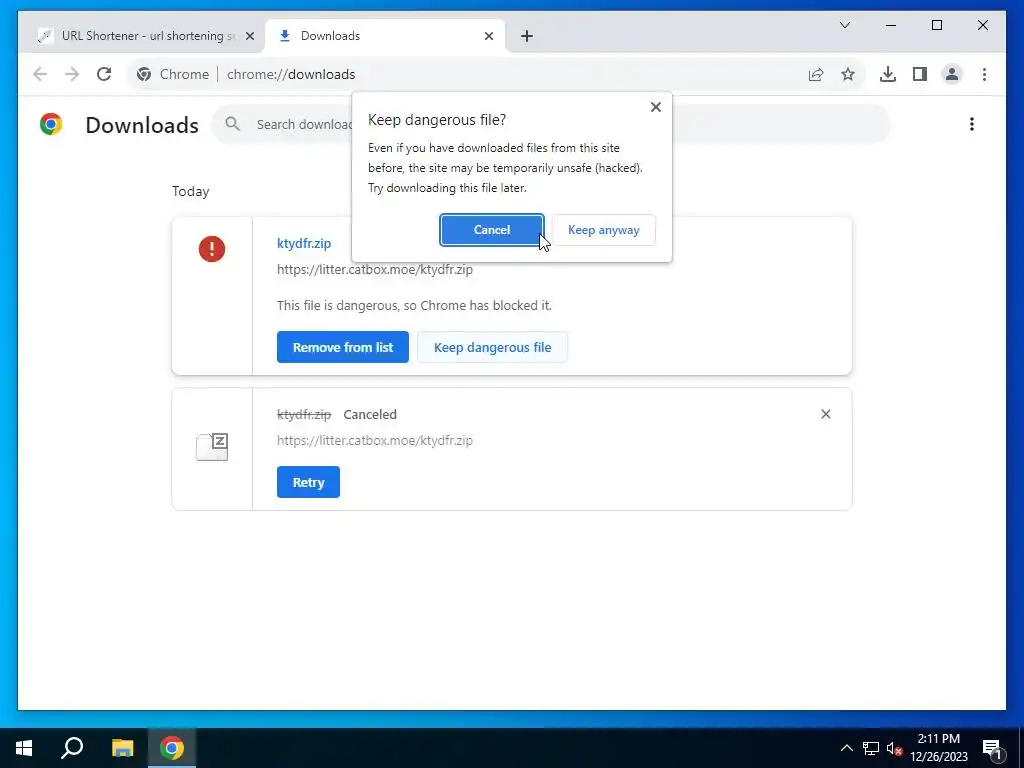This screenshot has width=1024, height=768.
Task: Toggle the side panel icon
Action: pyautogui.click(x=920, y=74)
